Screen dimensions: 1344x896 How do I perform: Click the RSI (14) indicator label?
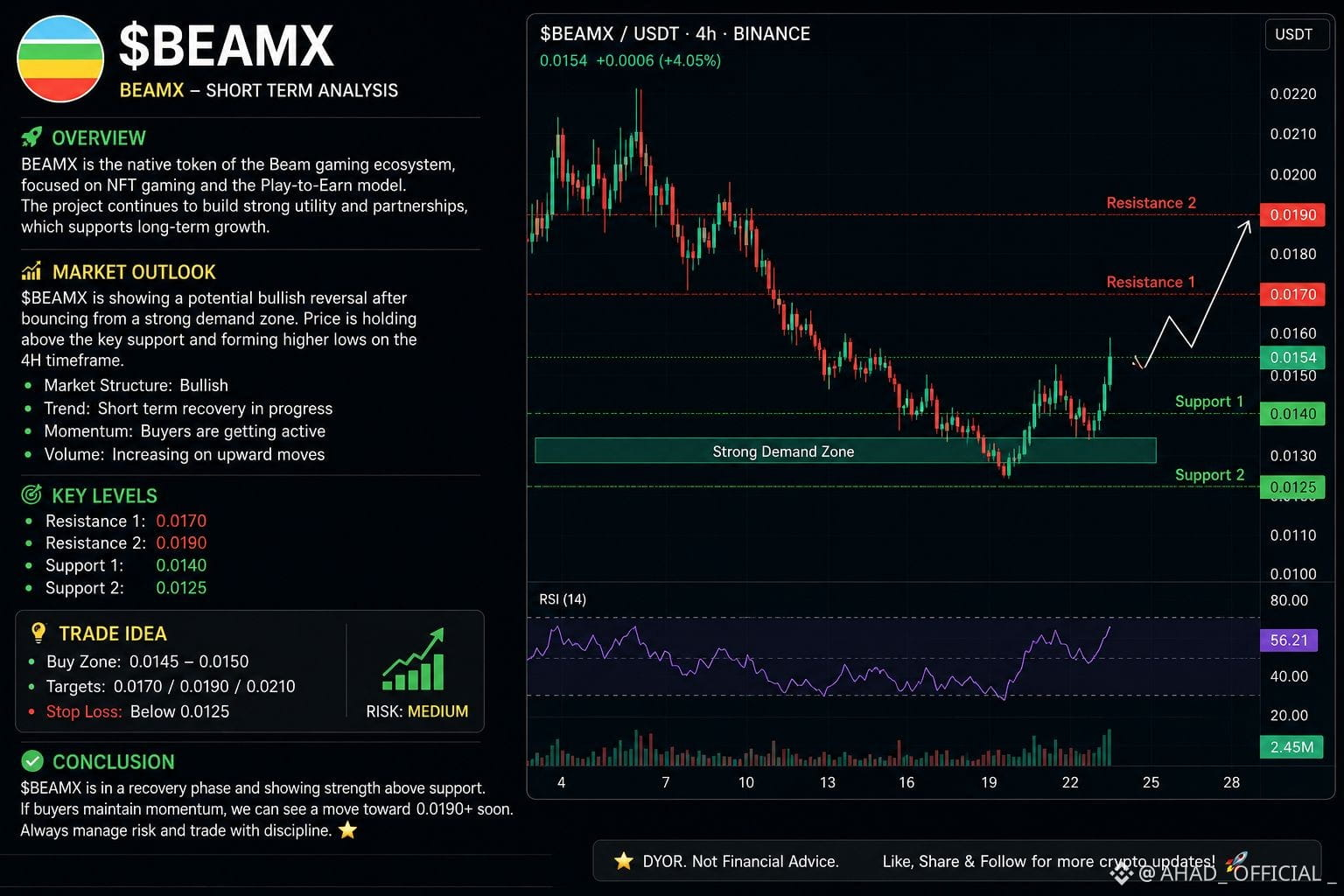(563, 599)
